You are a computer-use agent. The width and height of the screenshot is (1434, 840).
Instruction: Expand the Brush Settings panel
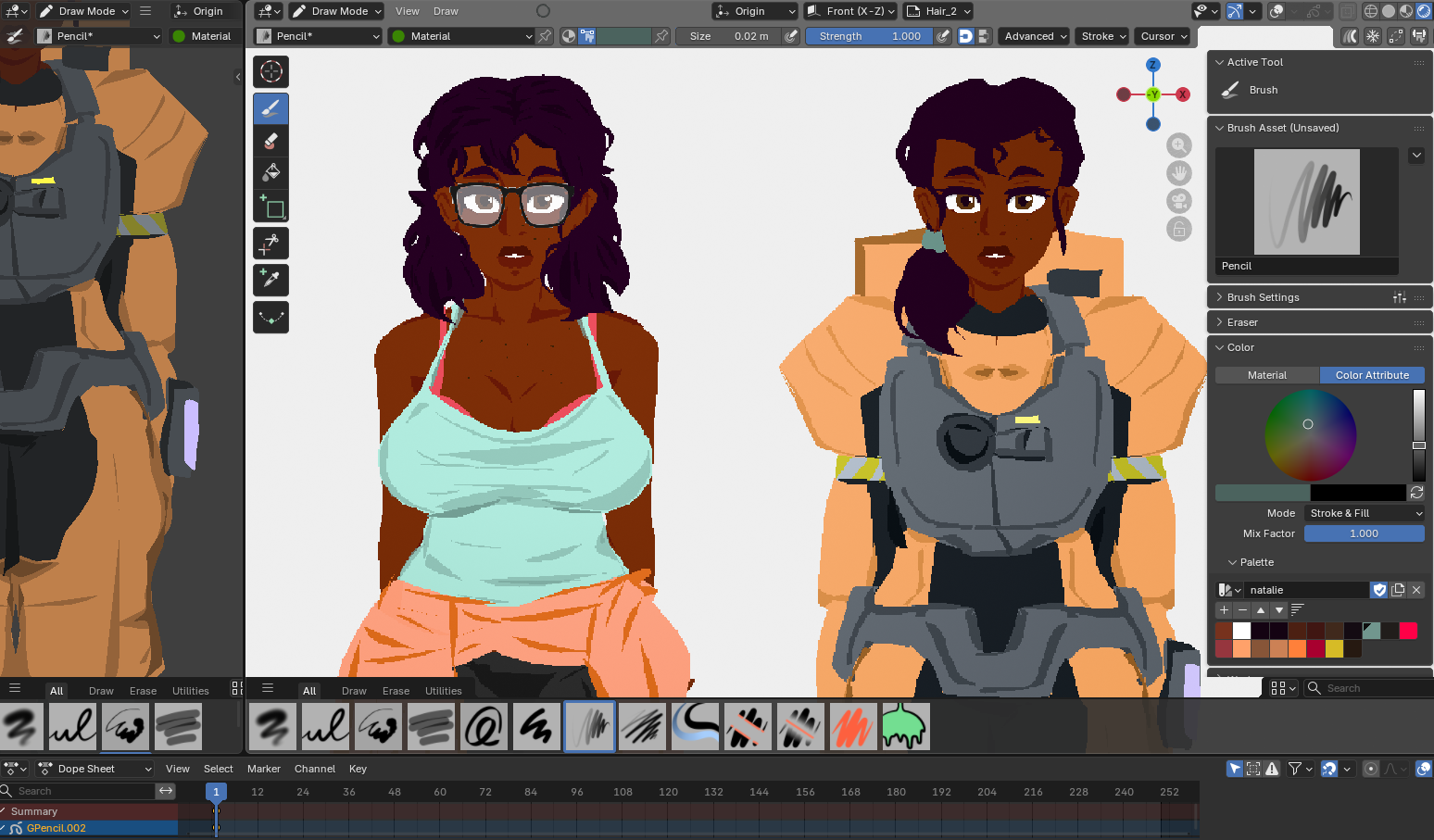1263,297
